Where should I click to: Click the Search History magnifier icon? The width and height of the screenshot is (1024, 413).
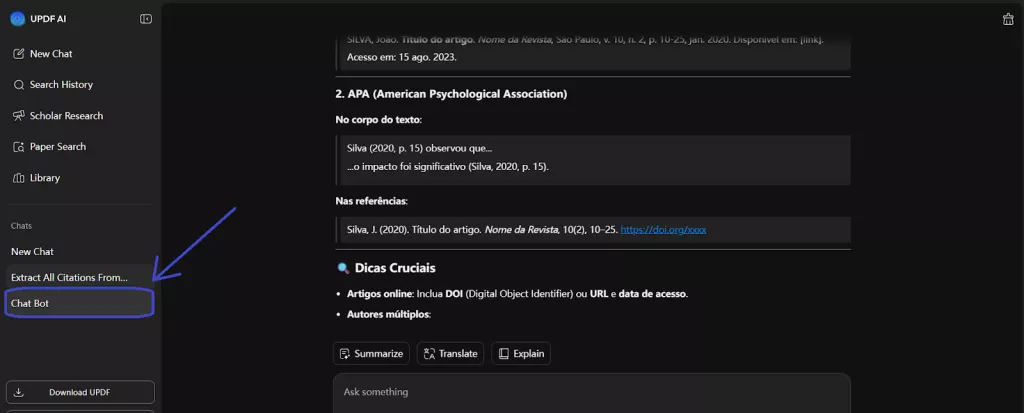(19, 84)
